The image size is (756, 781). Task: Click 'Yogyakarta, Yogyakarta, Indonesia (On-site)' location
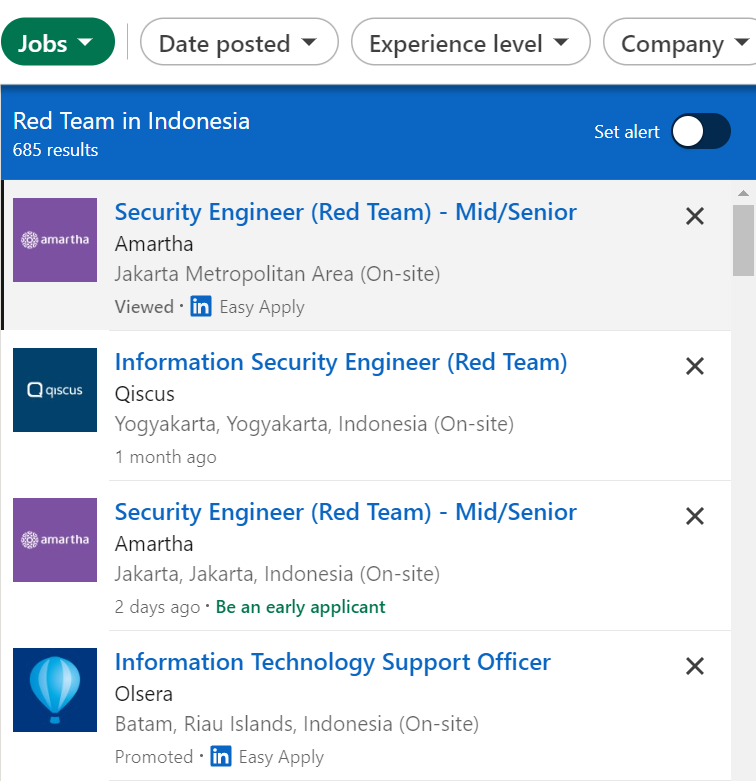click(314, 424)
